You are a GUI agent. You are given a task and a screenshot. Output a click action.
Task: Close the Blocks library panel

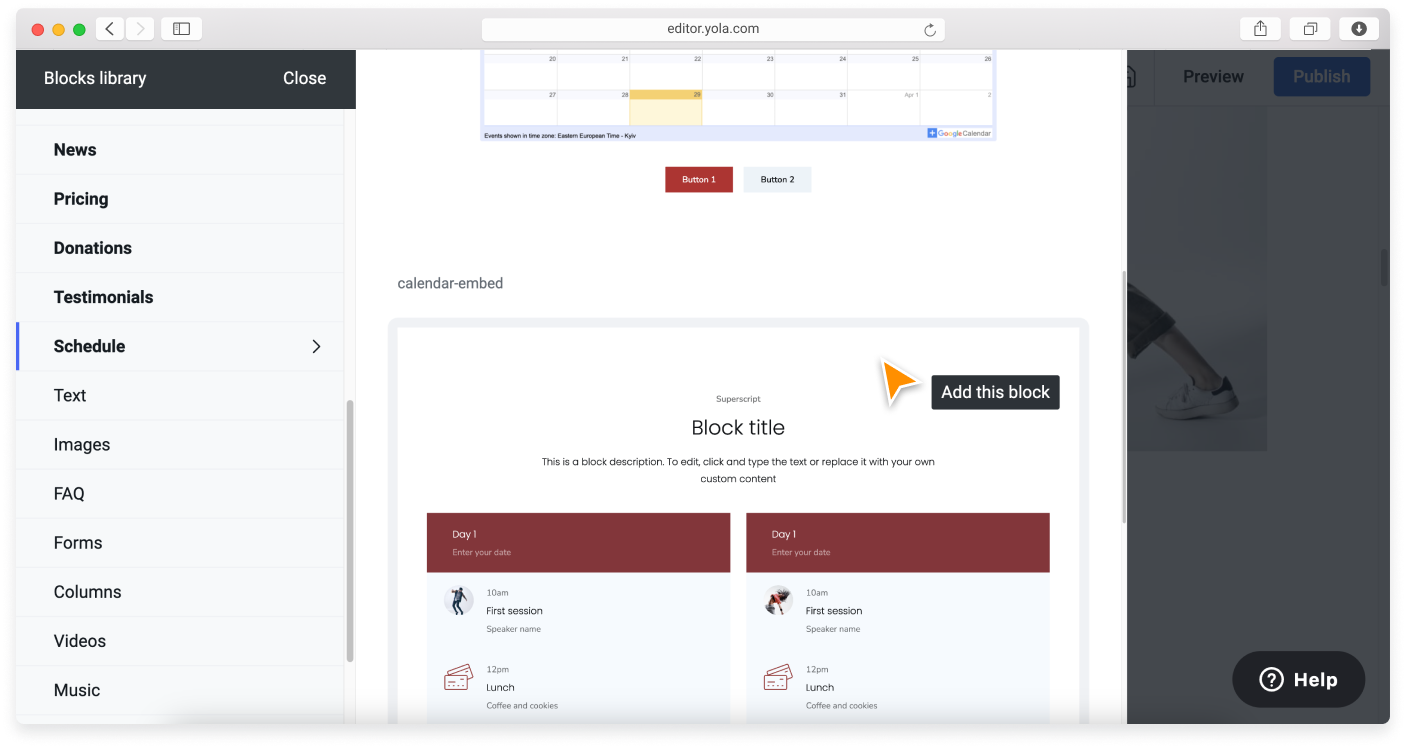[x=304, y=78]
